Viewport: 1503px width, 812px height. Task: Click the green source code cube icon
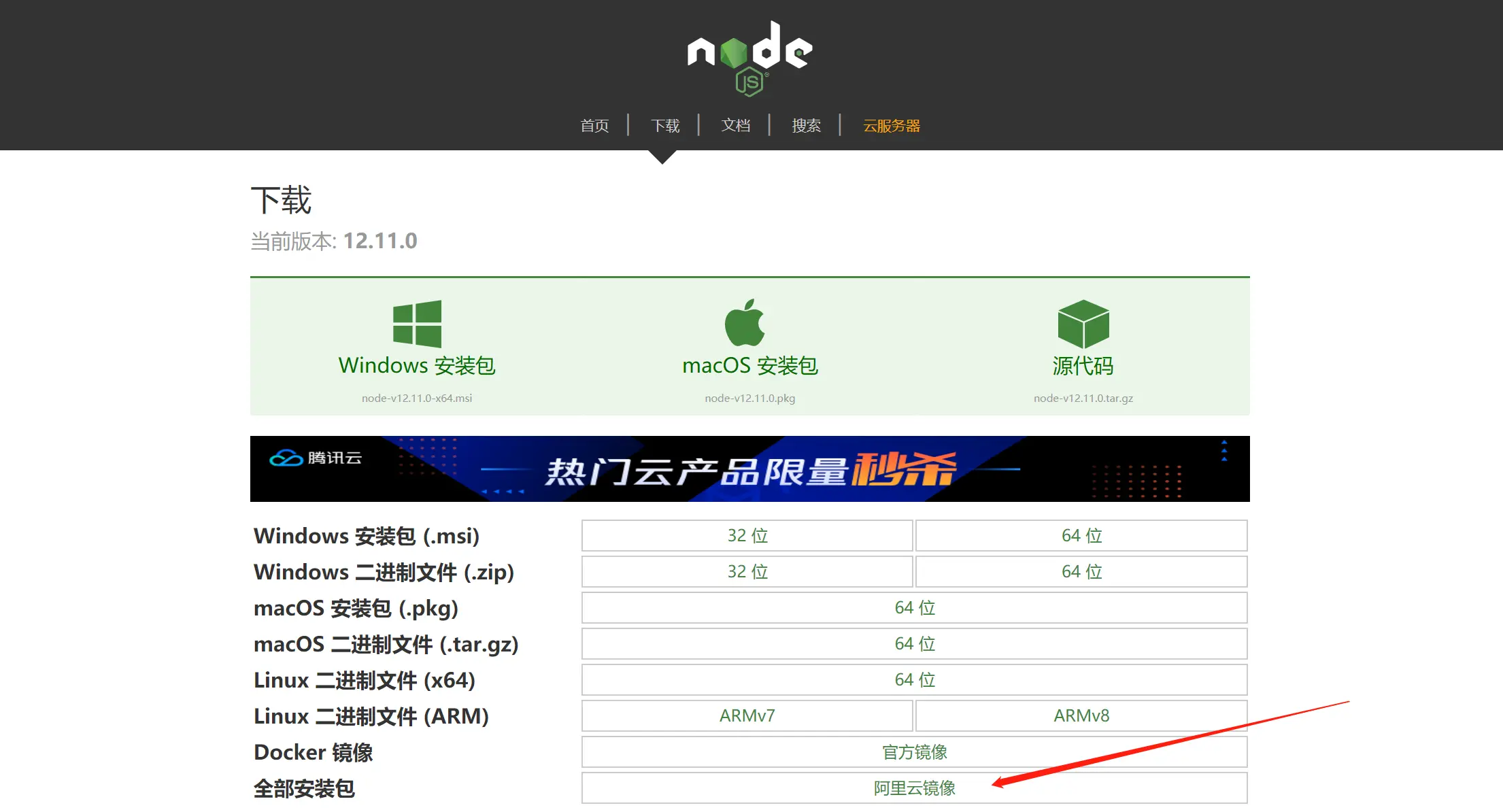click(1083, 324)
